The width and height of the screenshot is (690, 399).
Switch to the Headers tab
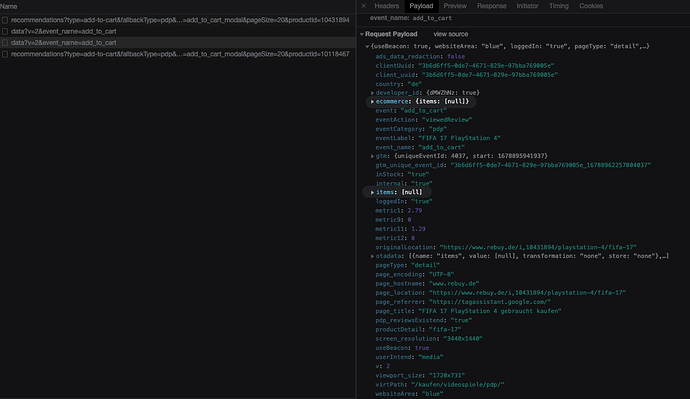point(386,6)
